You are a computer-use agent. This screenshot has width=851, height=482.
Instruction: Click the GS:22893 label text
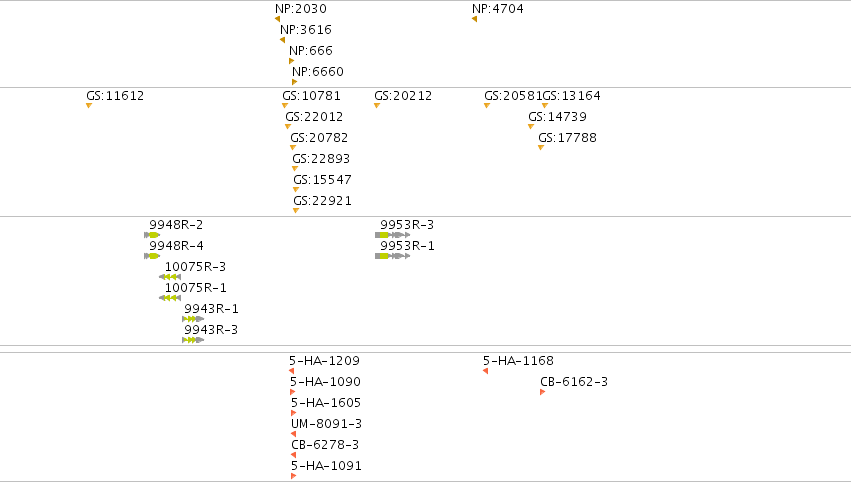(x=321, y=159)
